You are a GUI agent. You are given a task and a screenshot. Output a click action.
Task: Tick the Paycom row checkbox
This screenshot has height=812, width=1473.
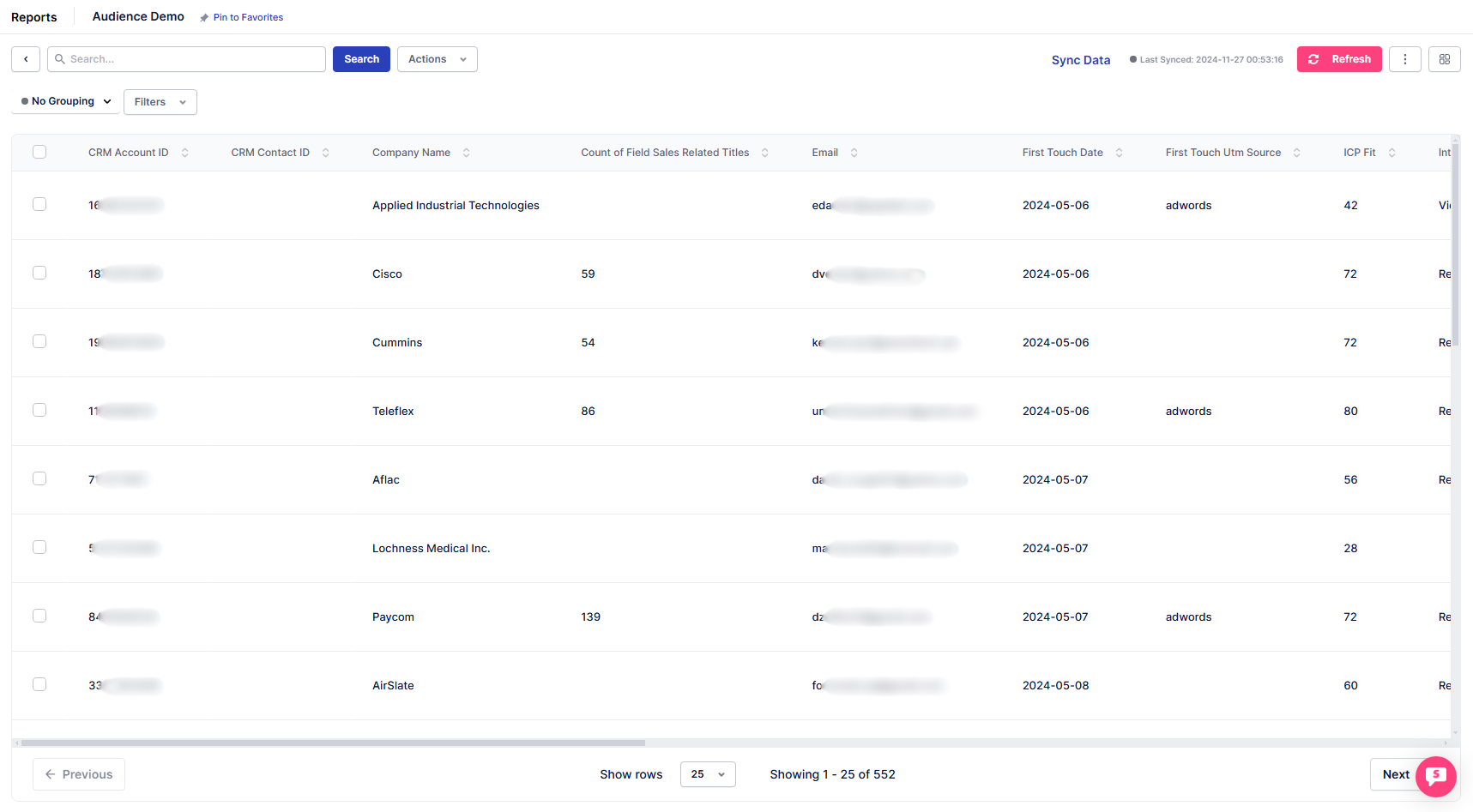pyautogui.click(x=39, y=616)
